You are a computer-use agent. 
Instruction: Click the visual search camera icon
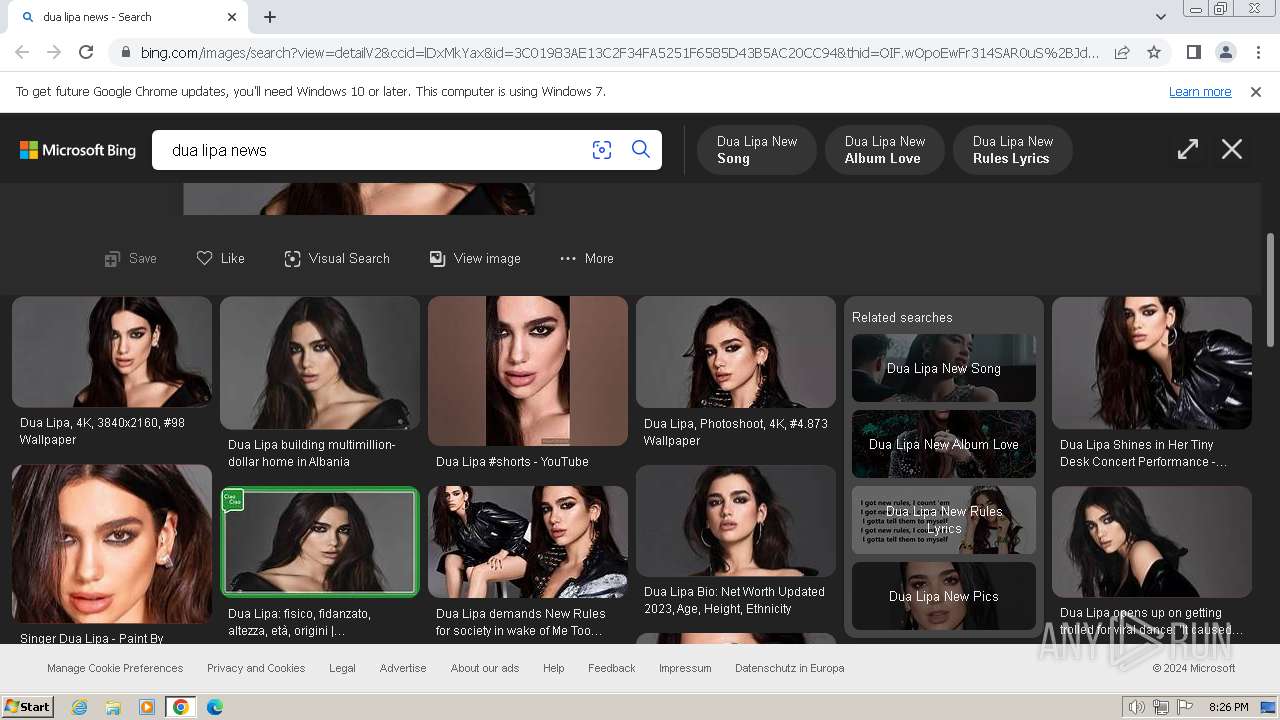click(x=601, y=150)
